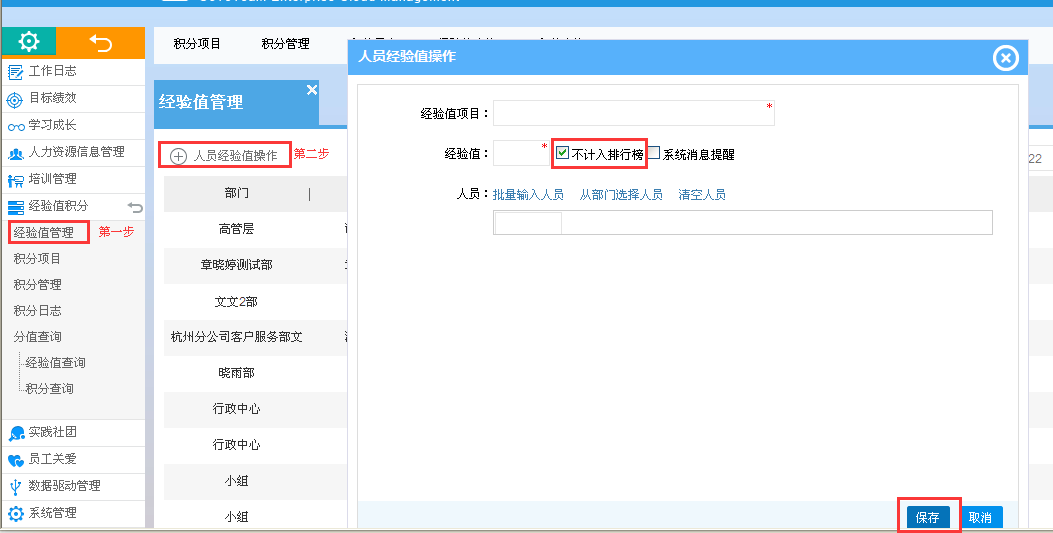Click the 批量输入人员 link
Viewport: 1053px width, 533px height.
[528, 195]
